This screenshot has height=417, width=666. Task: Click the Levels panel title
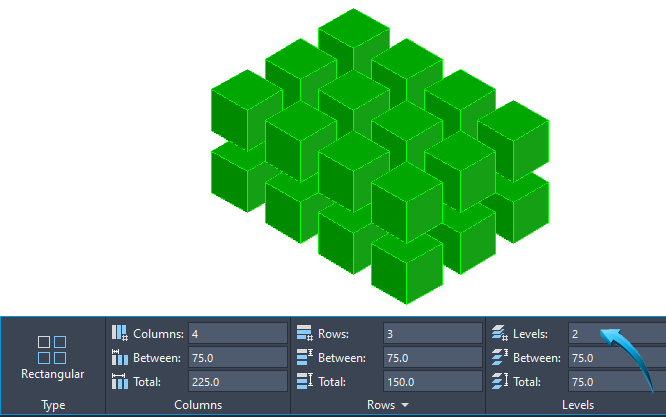click(x=578, y=405)
